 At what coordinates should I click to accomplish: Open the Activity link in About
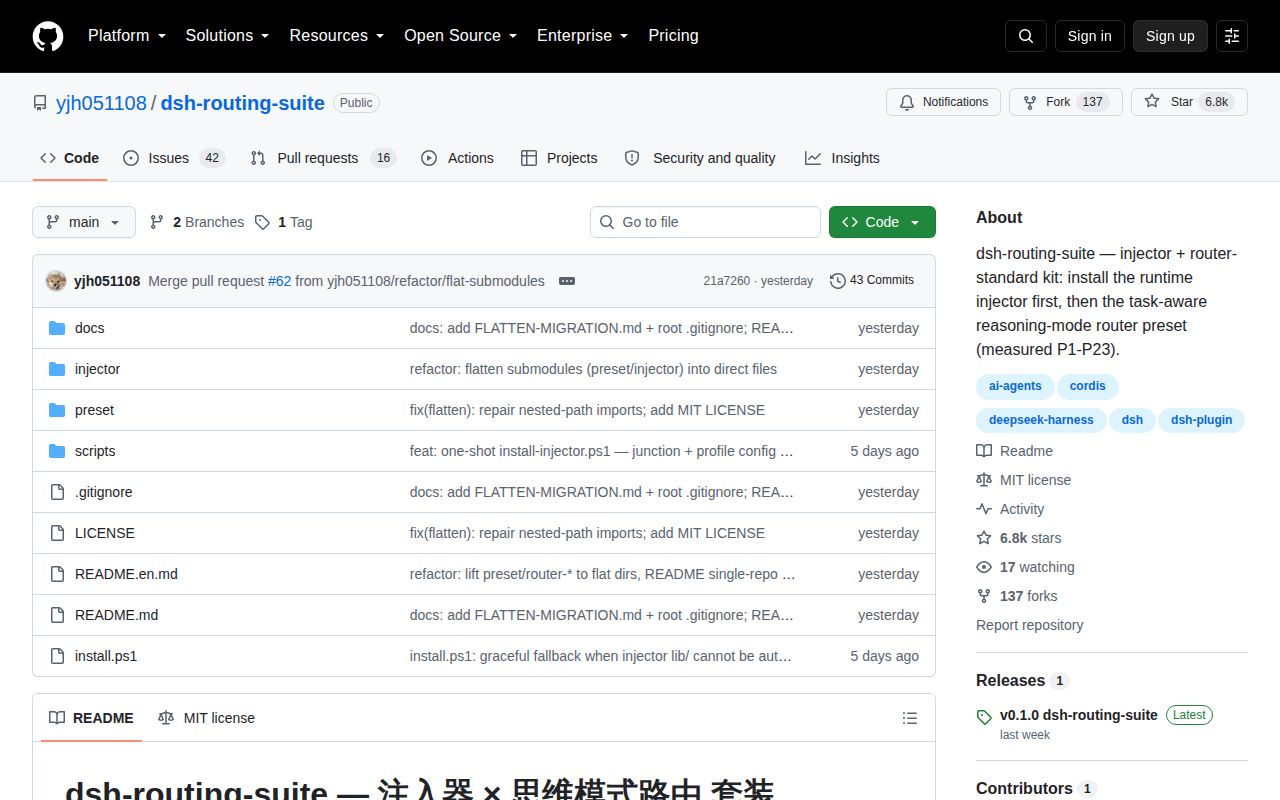[x=1010, y=509]
